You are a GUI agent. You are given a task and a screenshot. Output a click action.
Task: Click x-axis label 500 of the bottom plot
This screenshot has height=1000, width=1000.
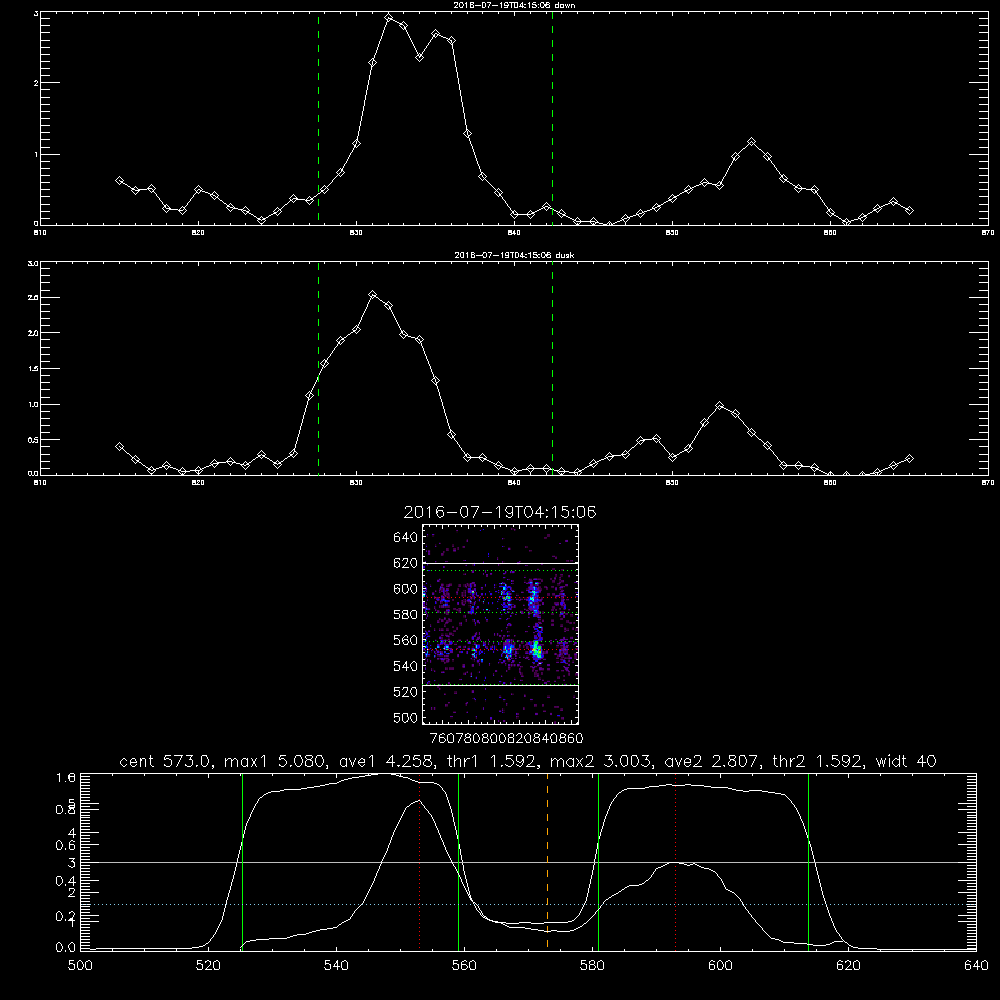tap(80, 966)
